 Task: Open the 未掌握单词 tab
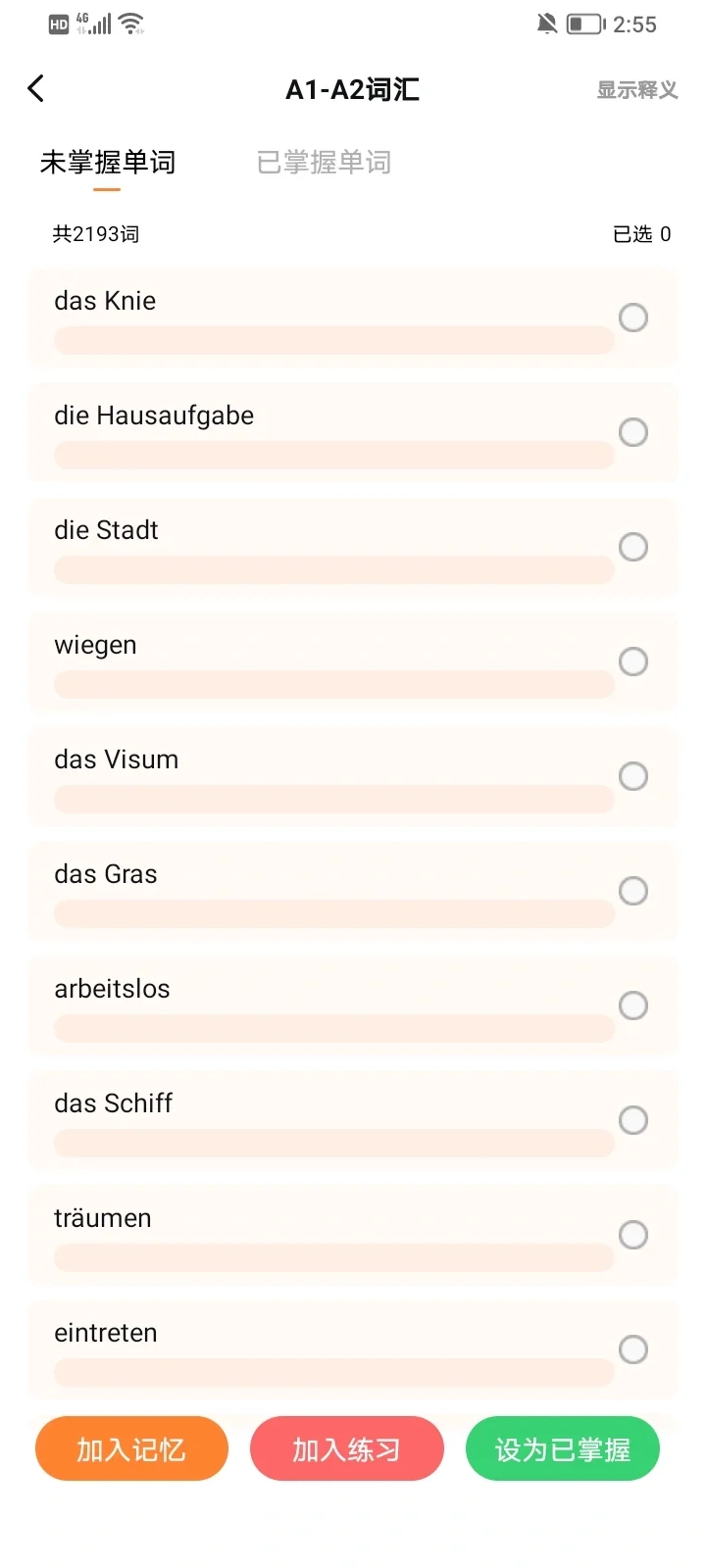tap(108, 163)
